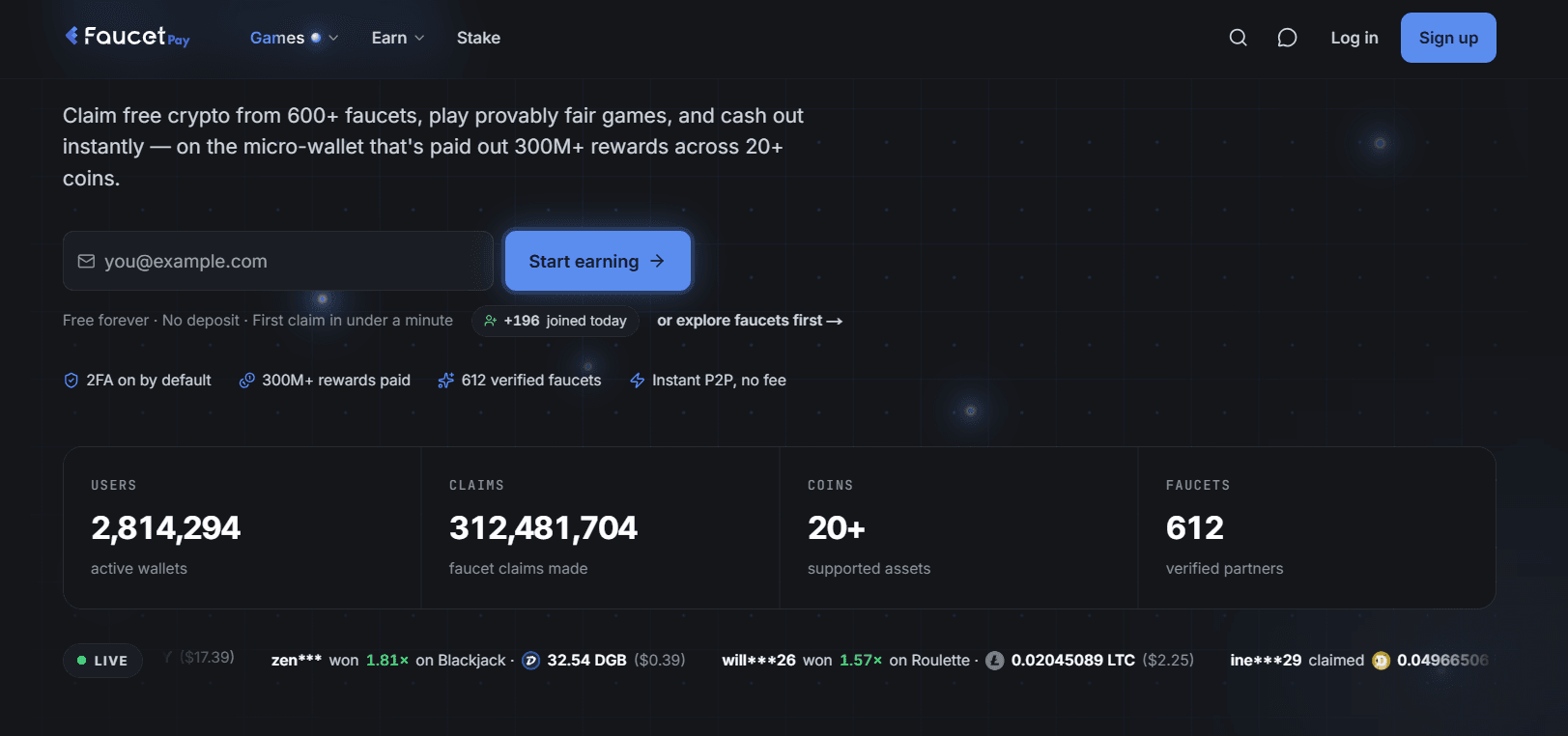Click the +196 joined today badge

point(556,321)
